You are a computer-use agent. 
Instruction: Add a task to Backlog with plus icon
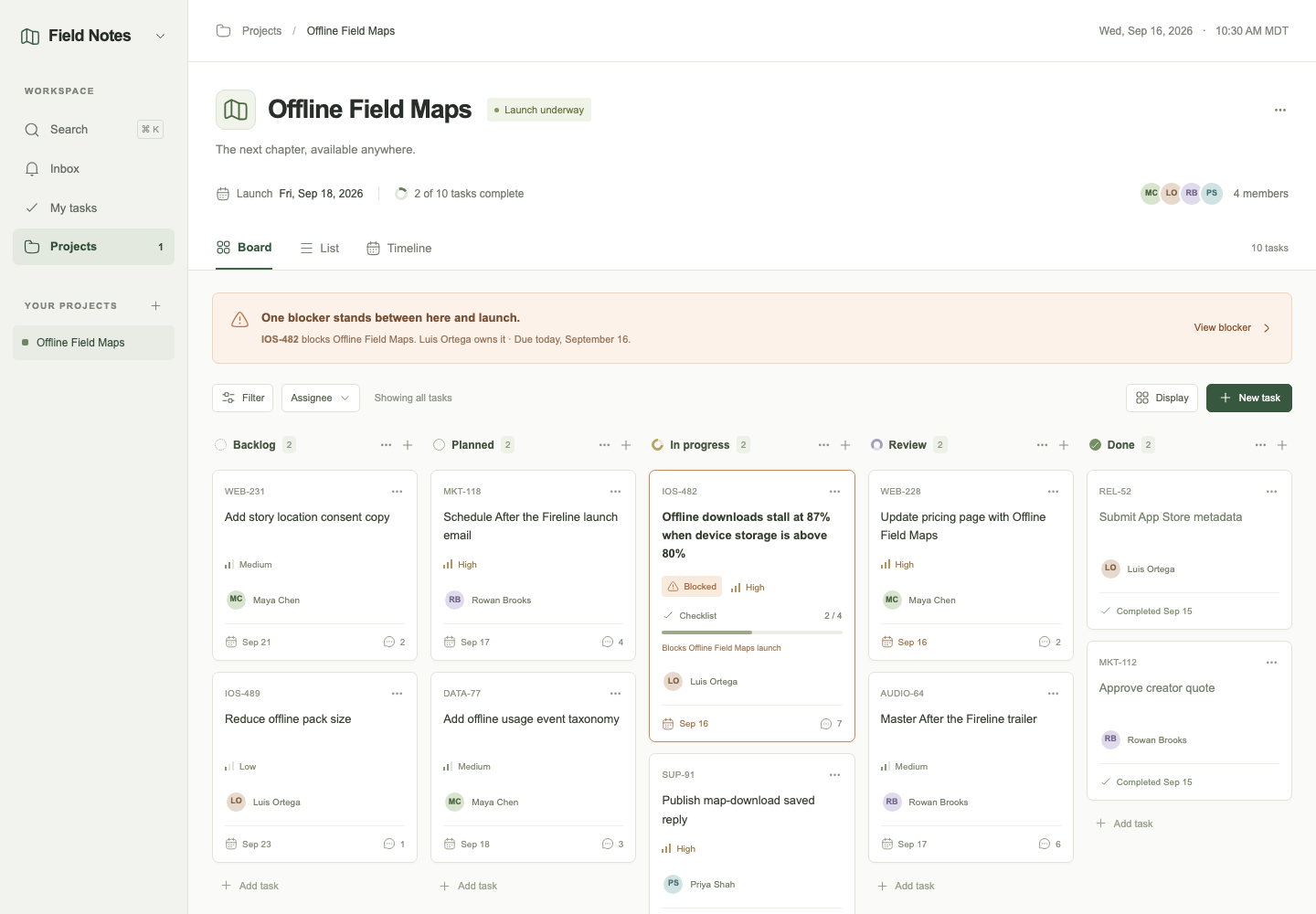pos(408,445)
